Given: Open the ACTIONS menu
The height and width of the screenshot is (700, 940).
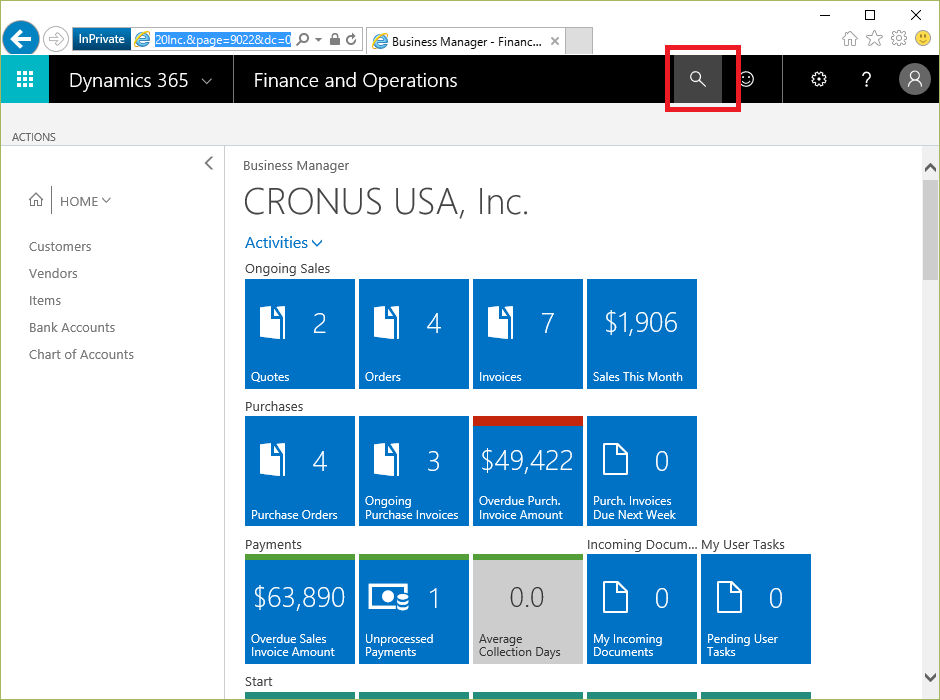Looking at the screenshot, I should (34, 137).
